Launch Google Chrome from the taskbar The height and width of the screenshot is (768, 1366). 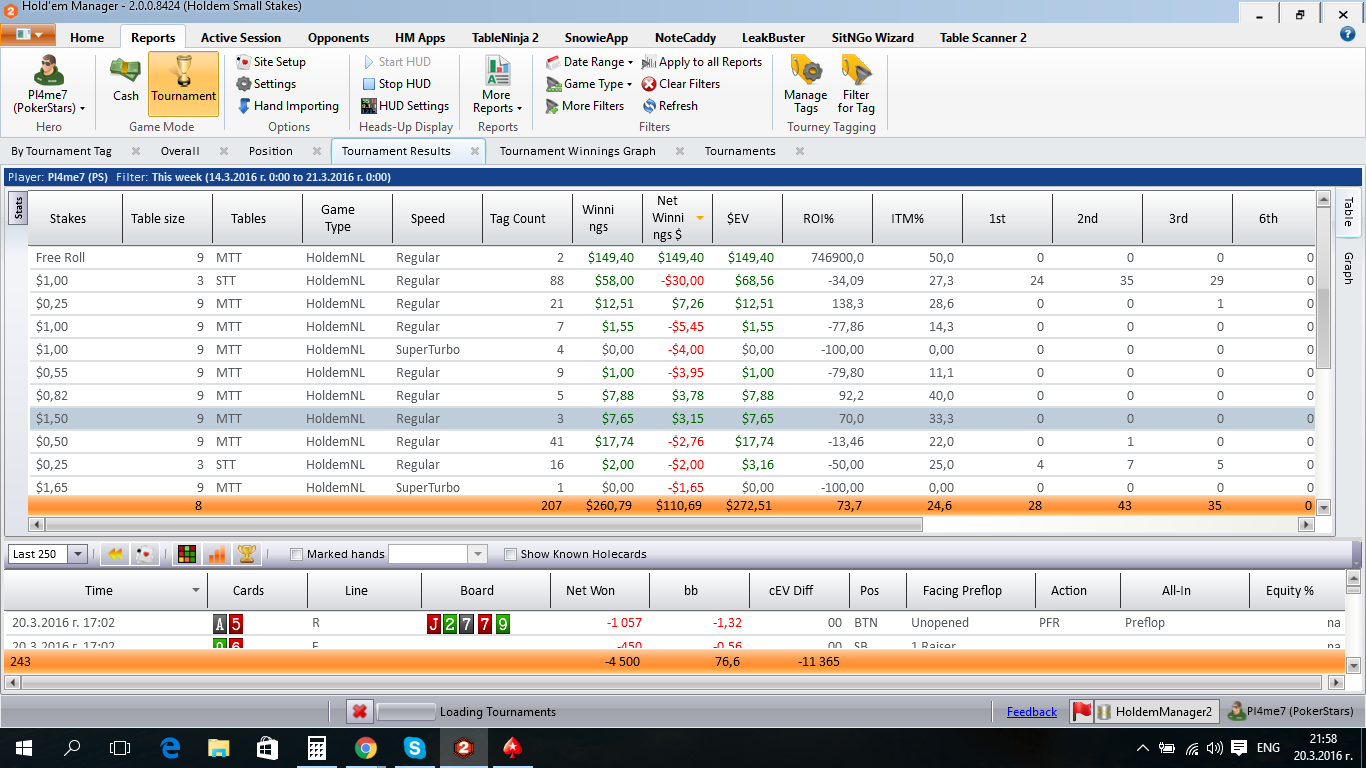(x=365, y=747)
